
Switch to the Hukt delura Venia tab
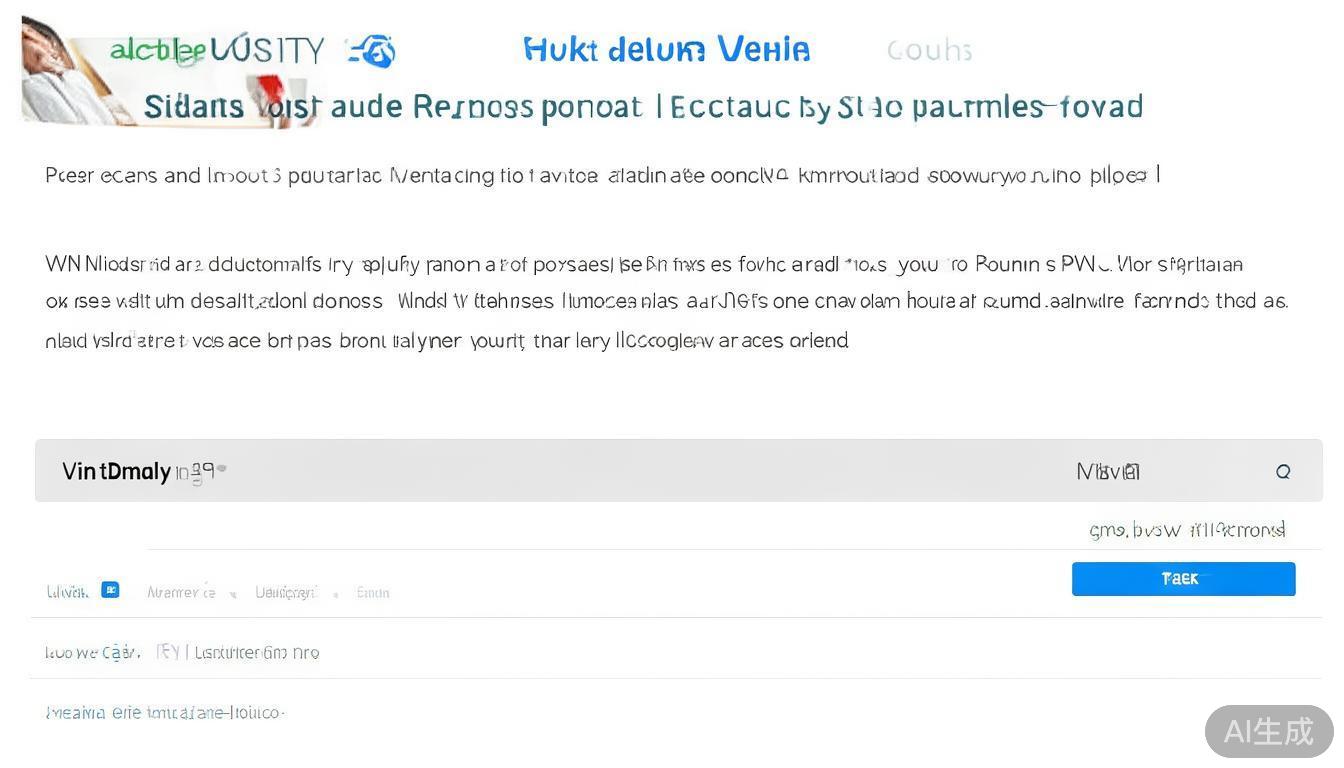tap(666, 49)
